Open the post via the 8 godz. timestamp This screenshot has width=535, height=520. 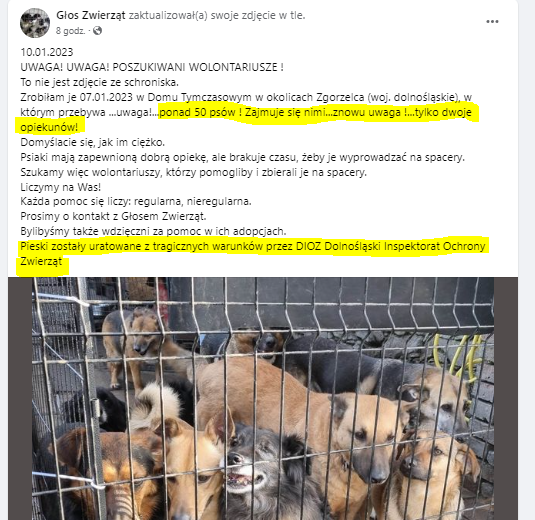pos(70,31)
